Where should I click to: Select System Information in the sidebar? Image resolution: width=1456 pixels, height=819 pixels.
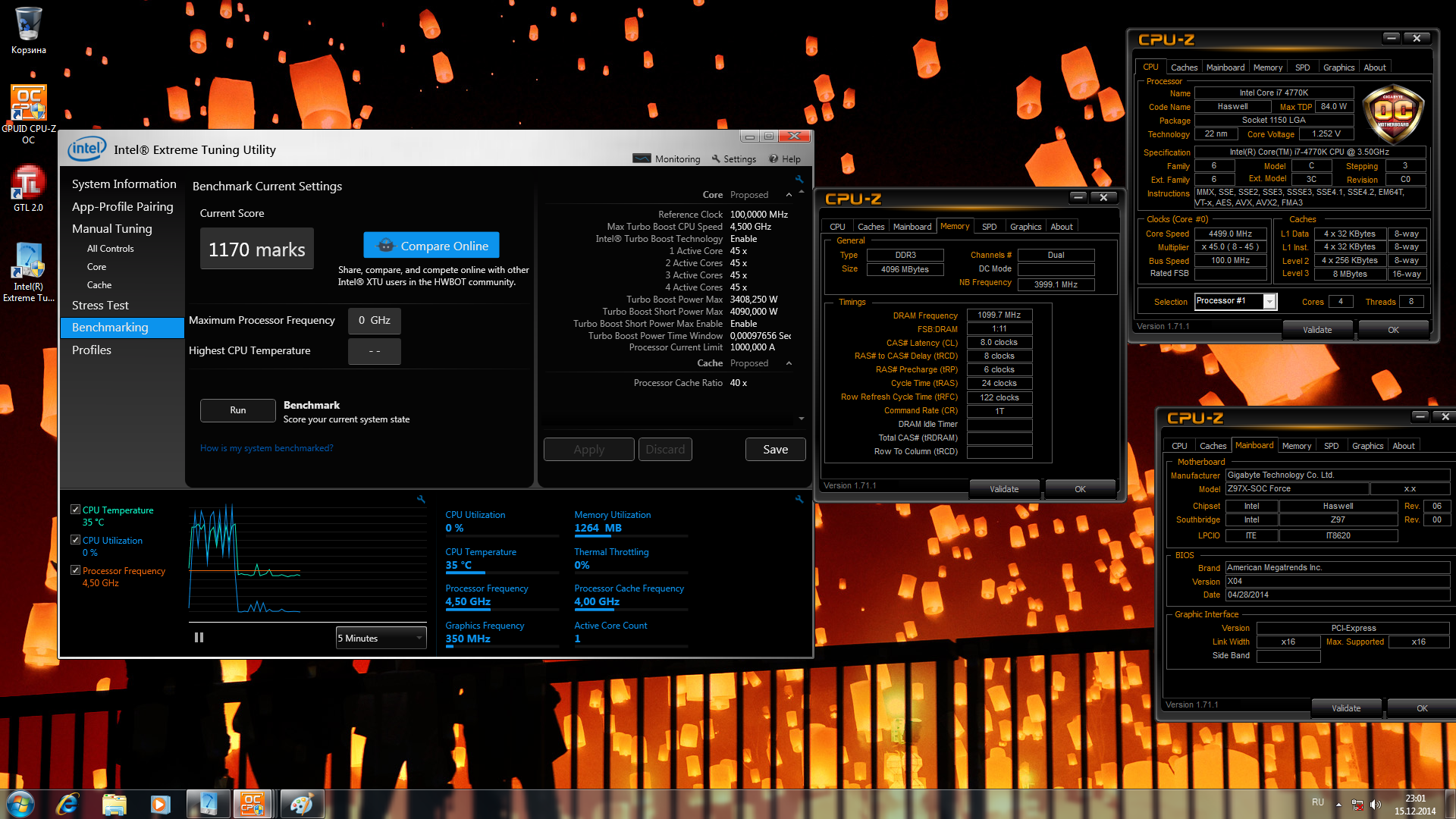124,184
